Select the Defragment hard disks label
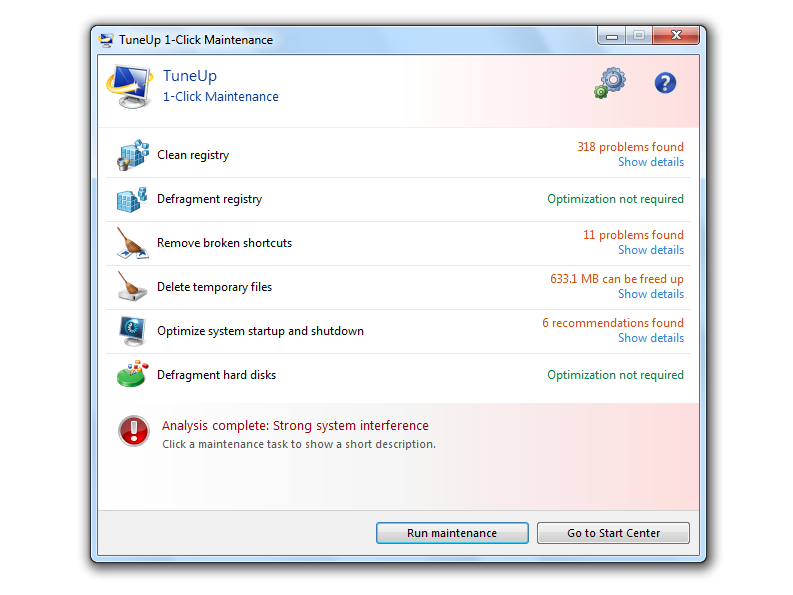 (216, 375)
